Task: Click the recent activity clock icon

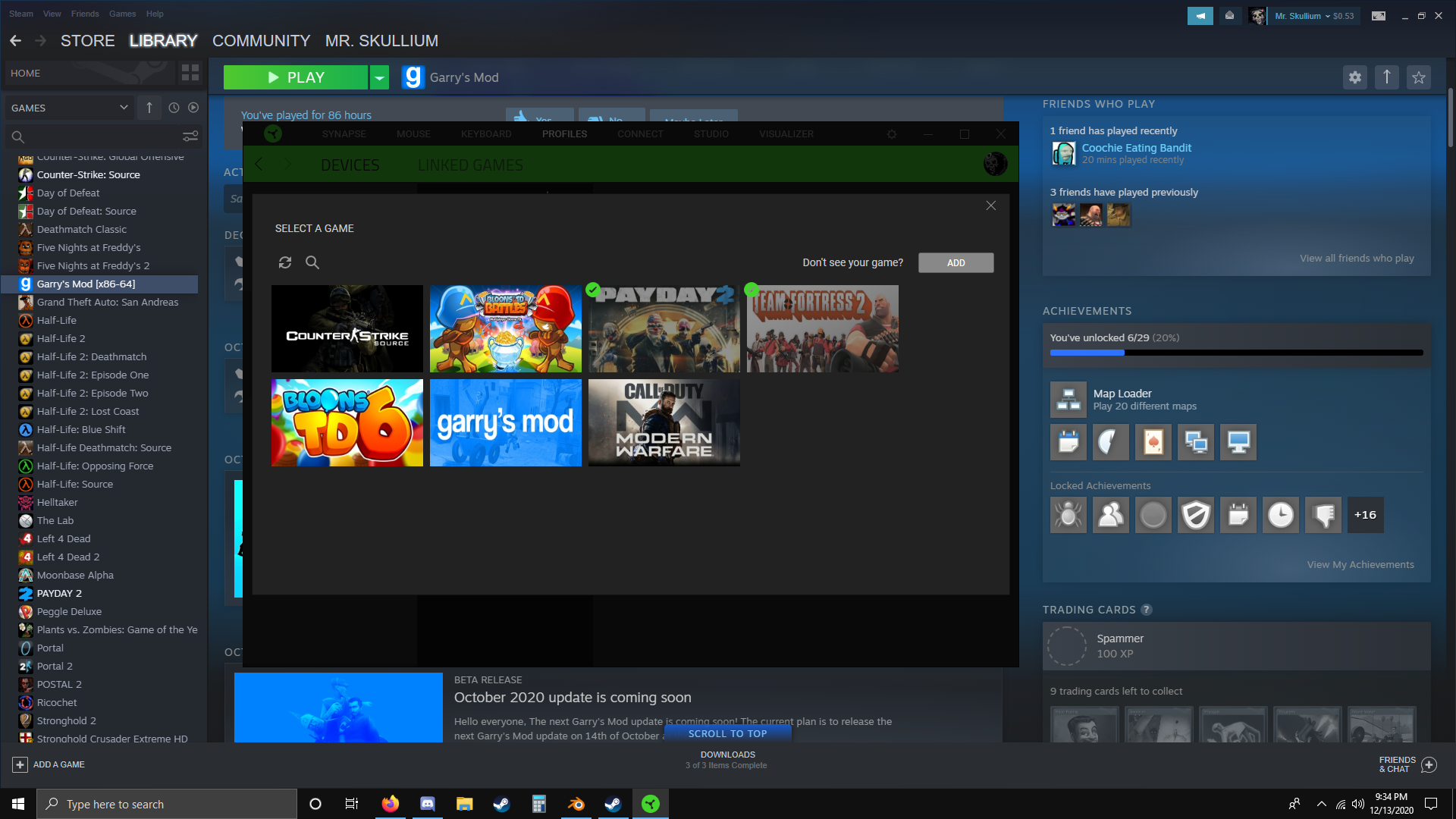Action: click(174, 108)
